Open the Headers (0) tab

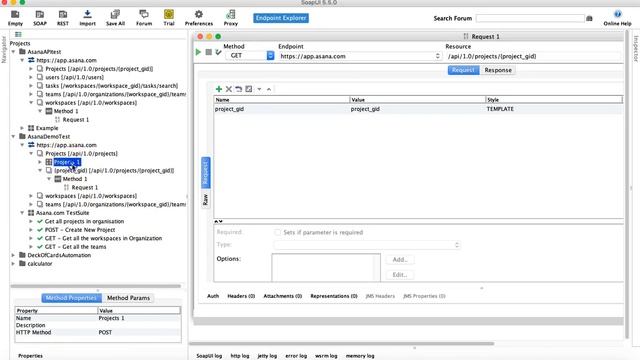pos(241,296)
